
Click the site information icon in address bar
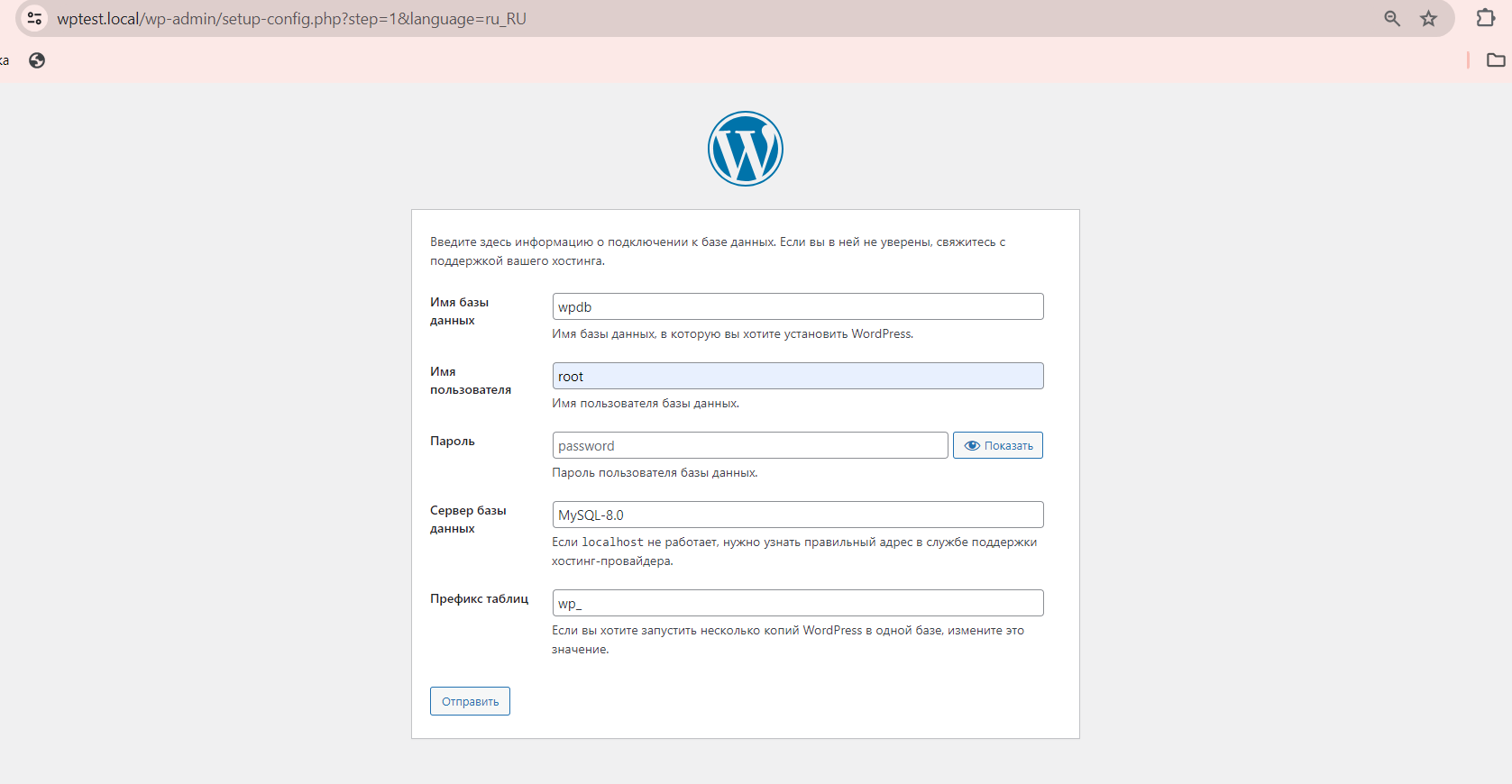pos(34,18)
